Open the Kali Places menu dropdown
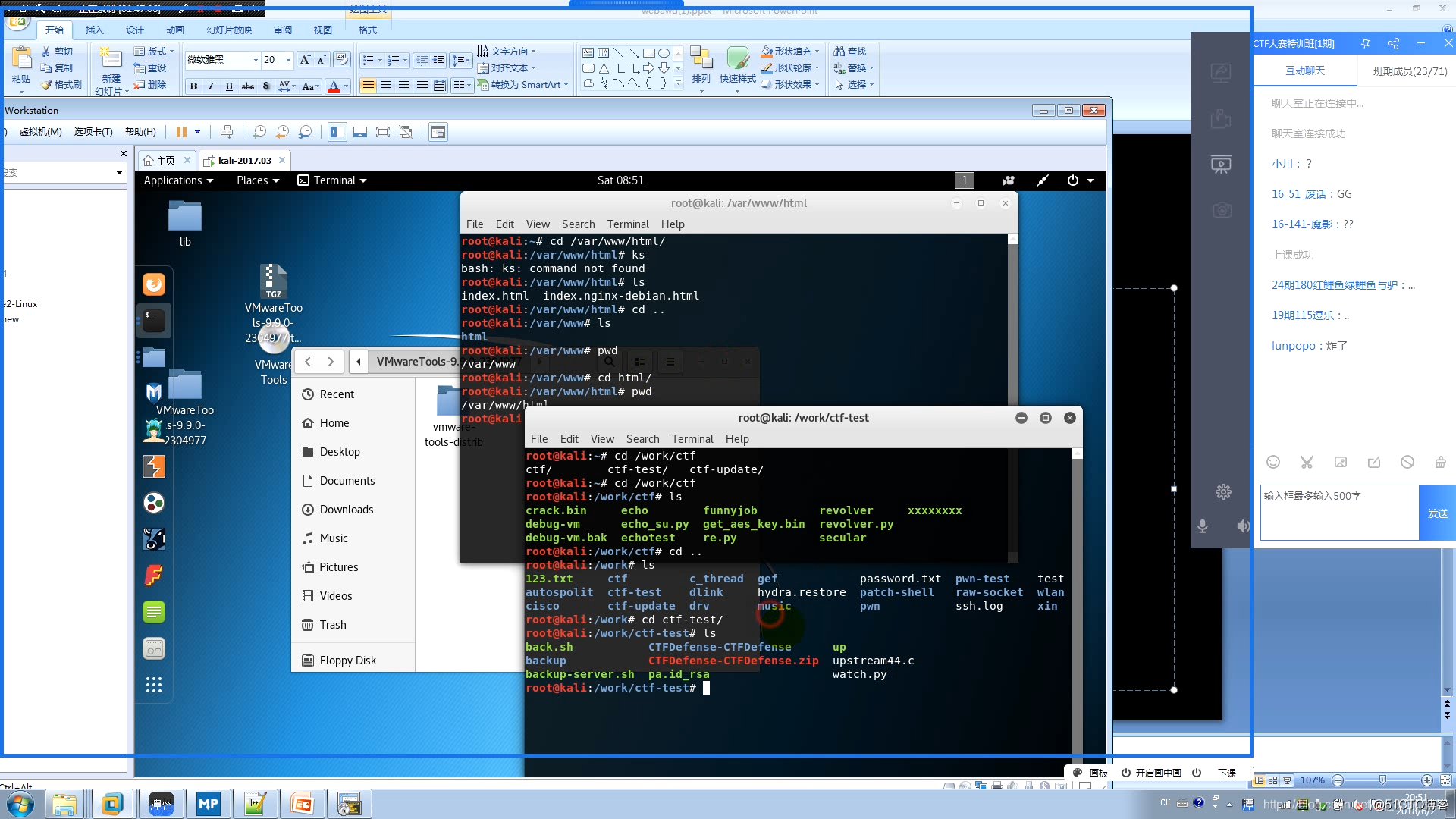This screenshot has width=1456, height=819. [258, 180]
